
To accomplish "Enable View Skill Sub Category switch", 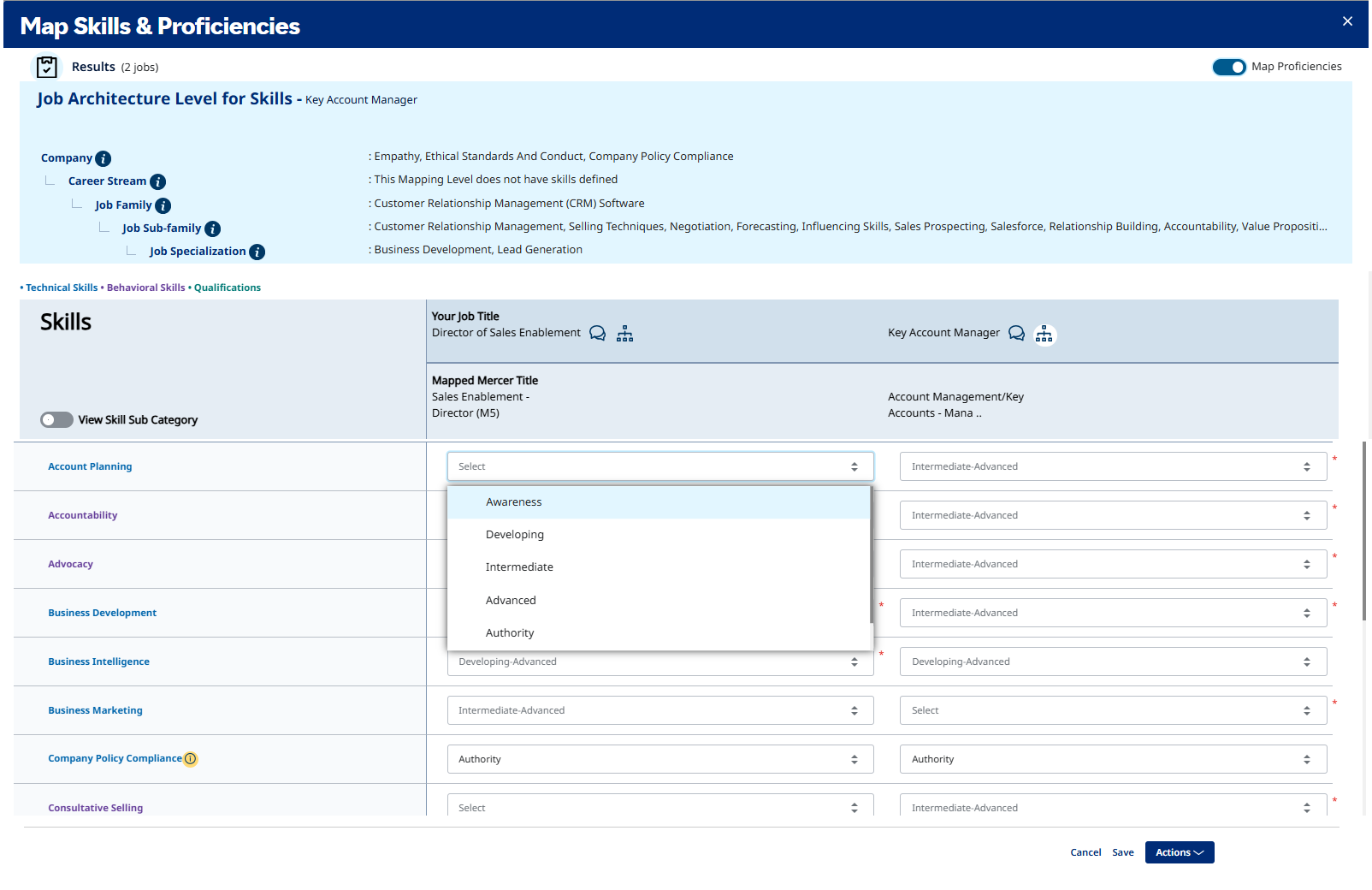I will (x=56, y=419).
